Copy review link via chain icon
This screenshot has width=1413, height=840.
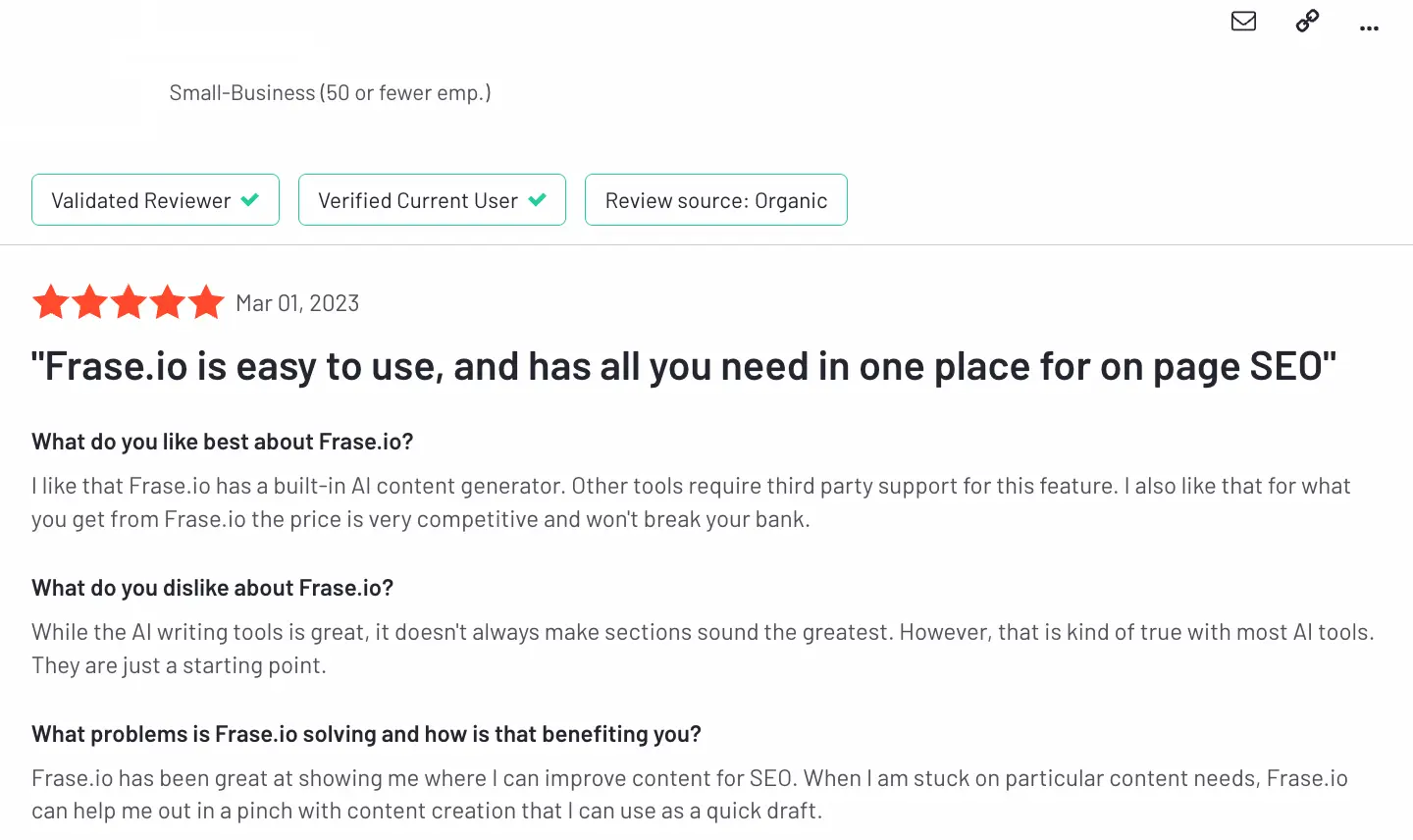(1307, 21)
